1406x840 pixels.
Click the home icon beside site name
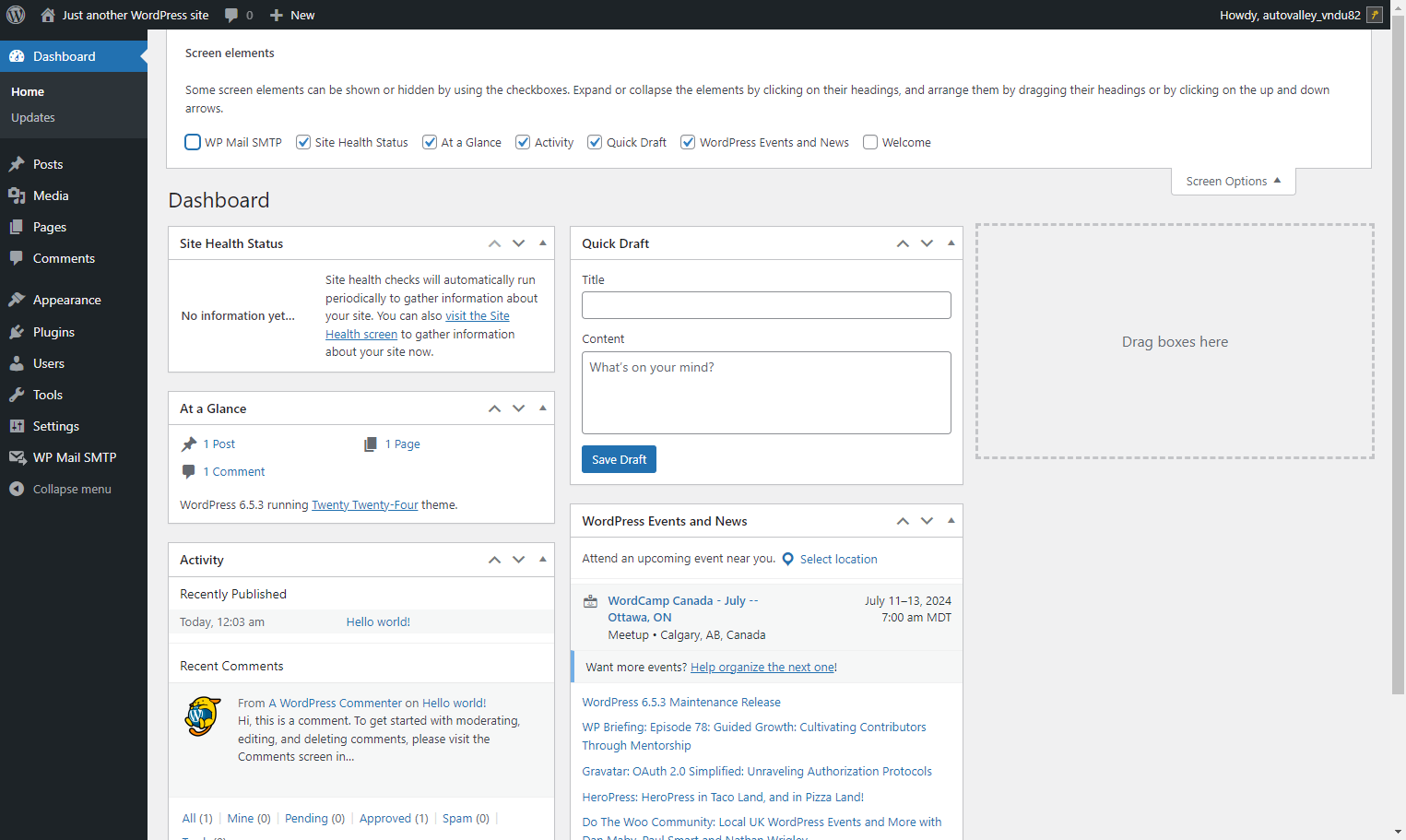click(x=48, y=15)
